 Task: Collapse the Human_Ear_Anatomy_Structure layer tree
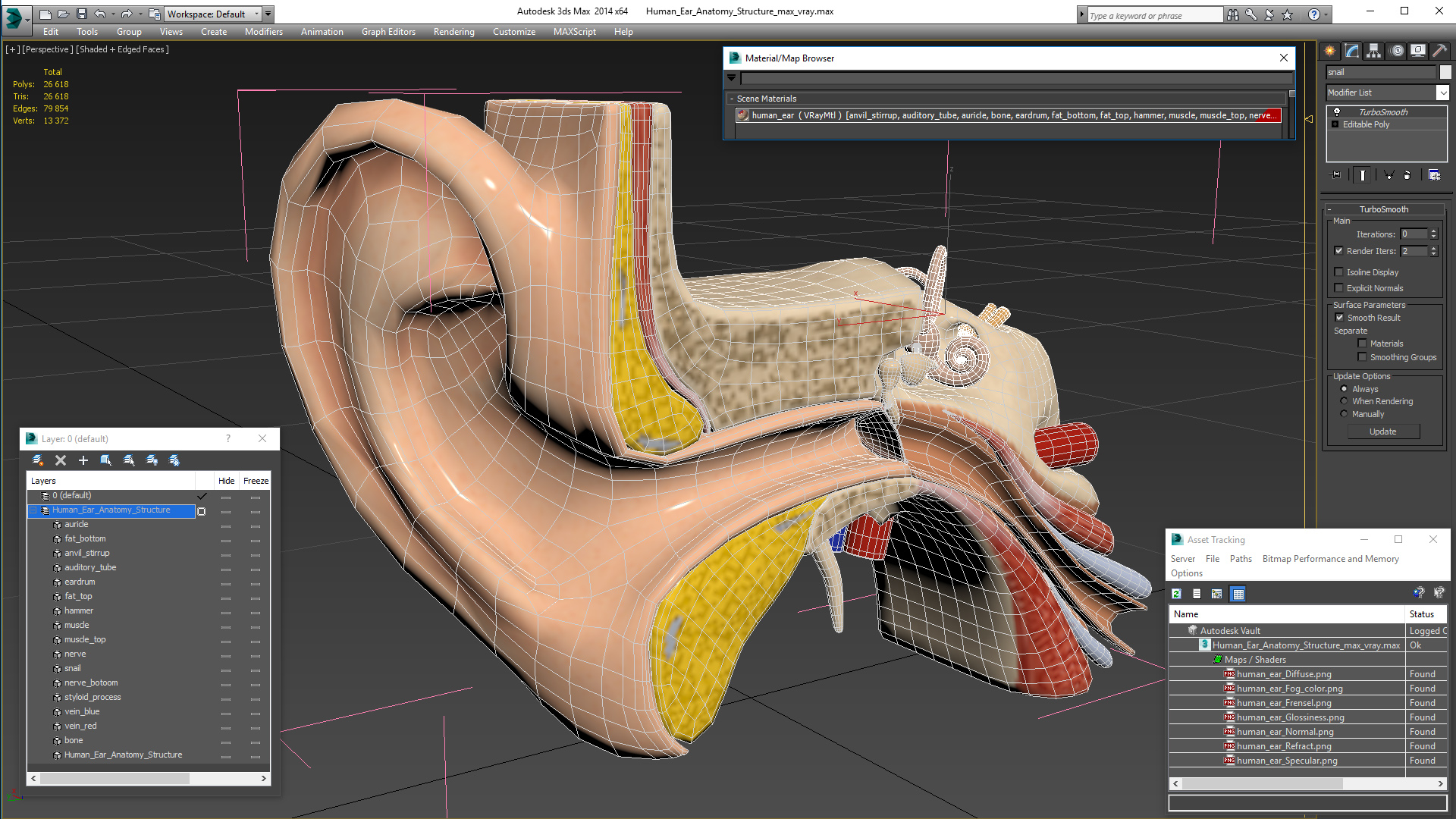tap(34, 510)
